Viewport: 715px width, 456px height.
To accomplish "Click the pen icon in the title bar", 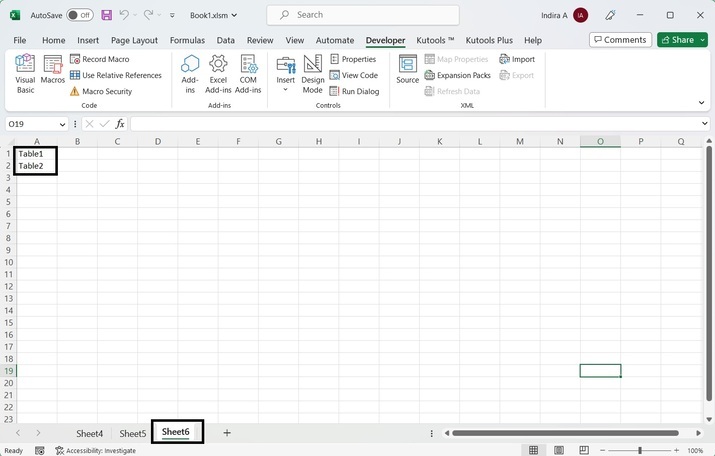I will point(610,15).
